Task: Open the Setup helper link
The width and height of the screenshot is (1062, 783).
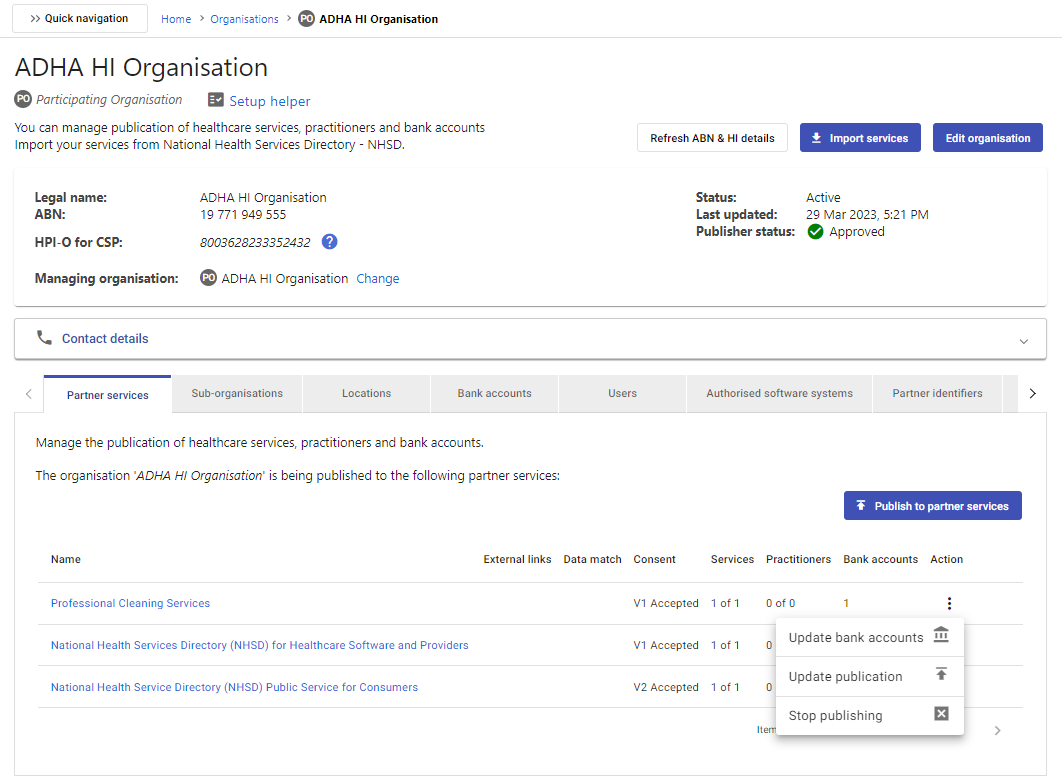Action: tap(270, 101)
